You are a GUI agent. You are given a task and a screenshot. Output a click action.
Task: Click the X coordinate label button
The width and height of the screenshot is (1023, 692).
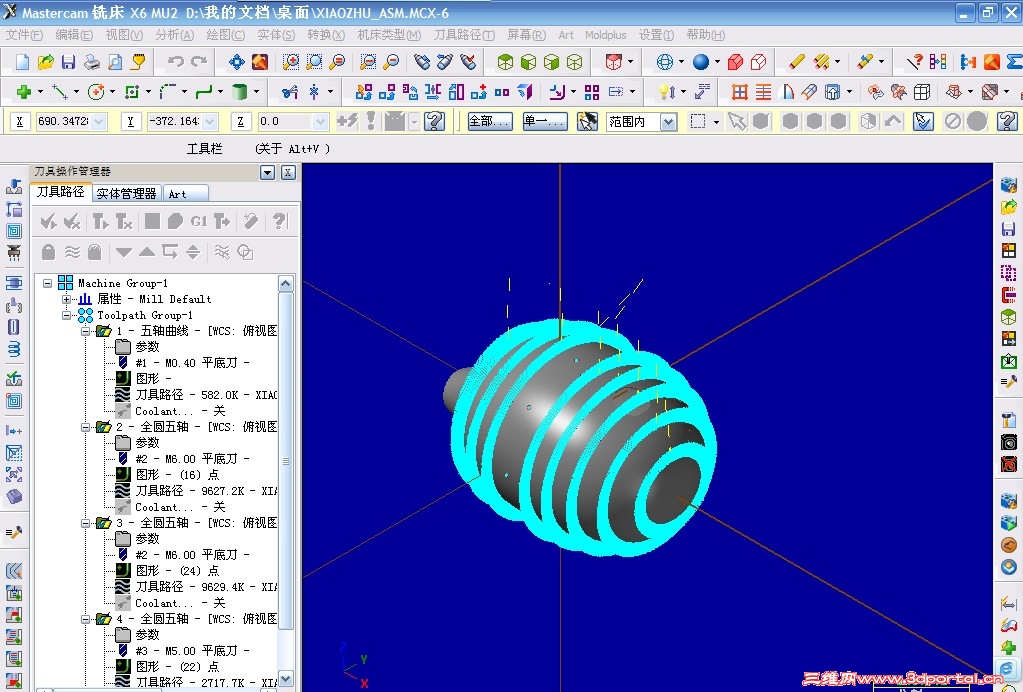coord(20,121)
